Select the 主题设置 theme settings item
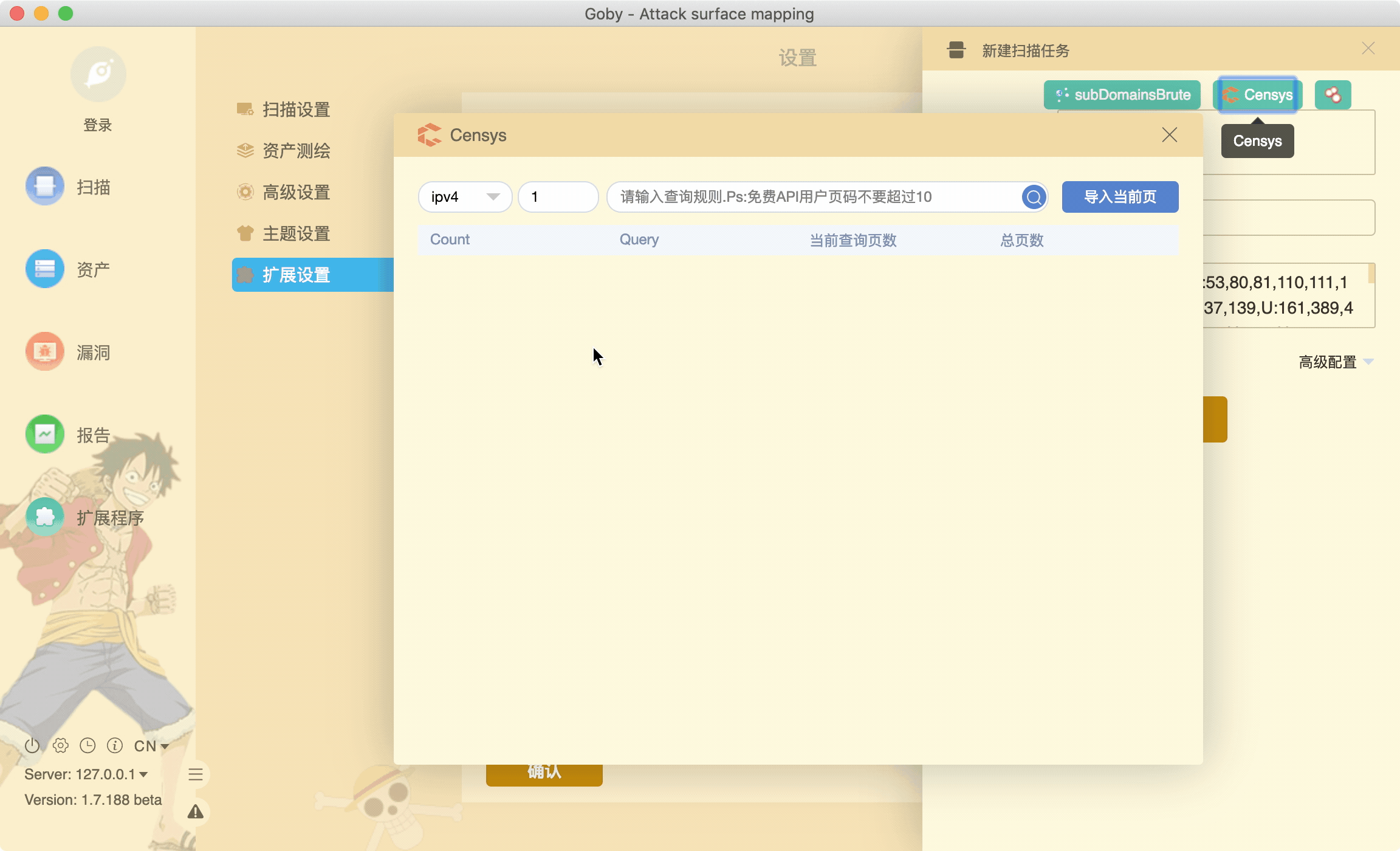Screen dimensions: 1400x851 click(x=296, y=233)
